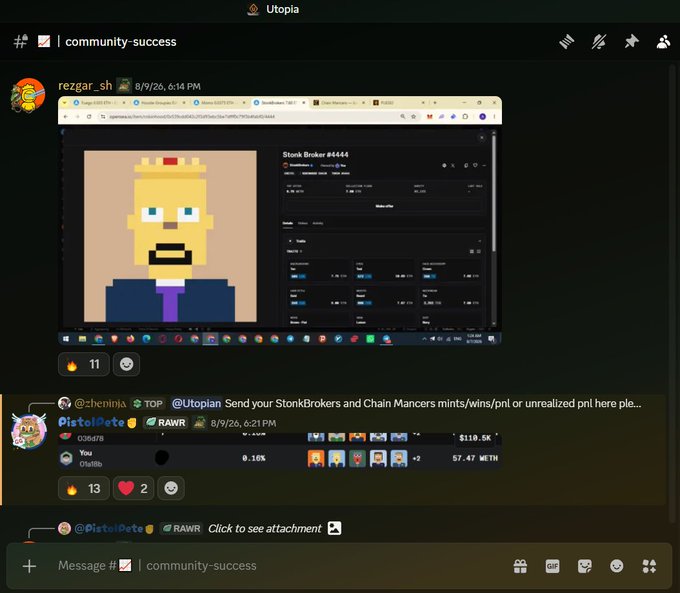Open rezgar_sh's avatar profile
The width and height of the screenshot is (680, 593).
28,95
